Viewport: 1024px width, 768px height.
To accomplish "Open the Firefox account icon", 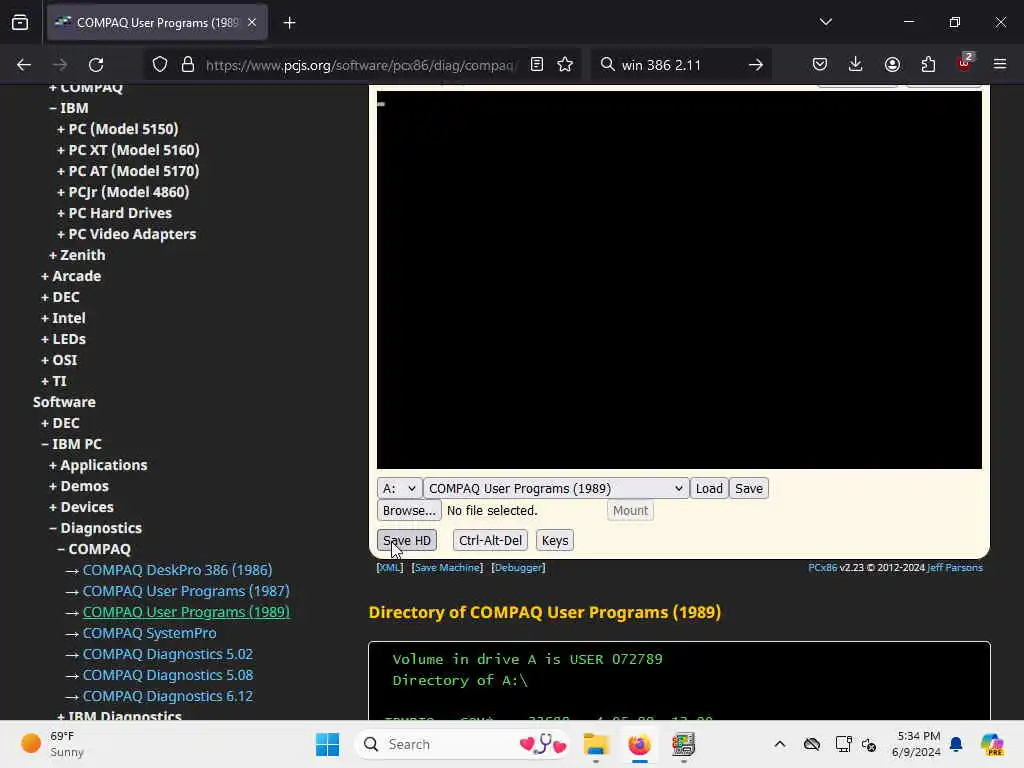I will tap(892, 64).
